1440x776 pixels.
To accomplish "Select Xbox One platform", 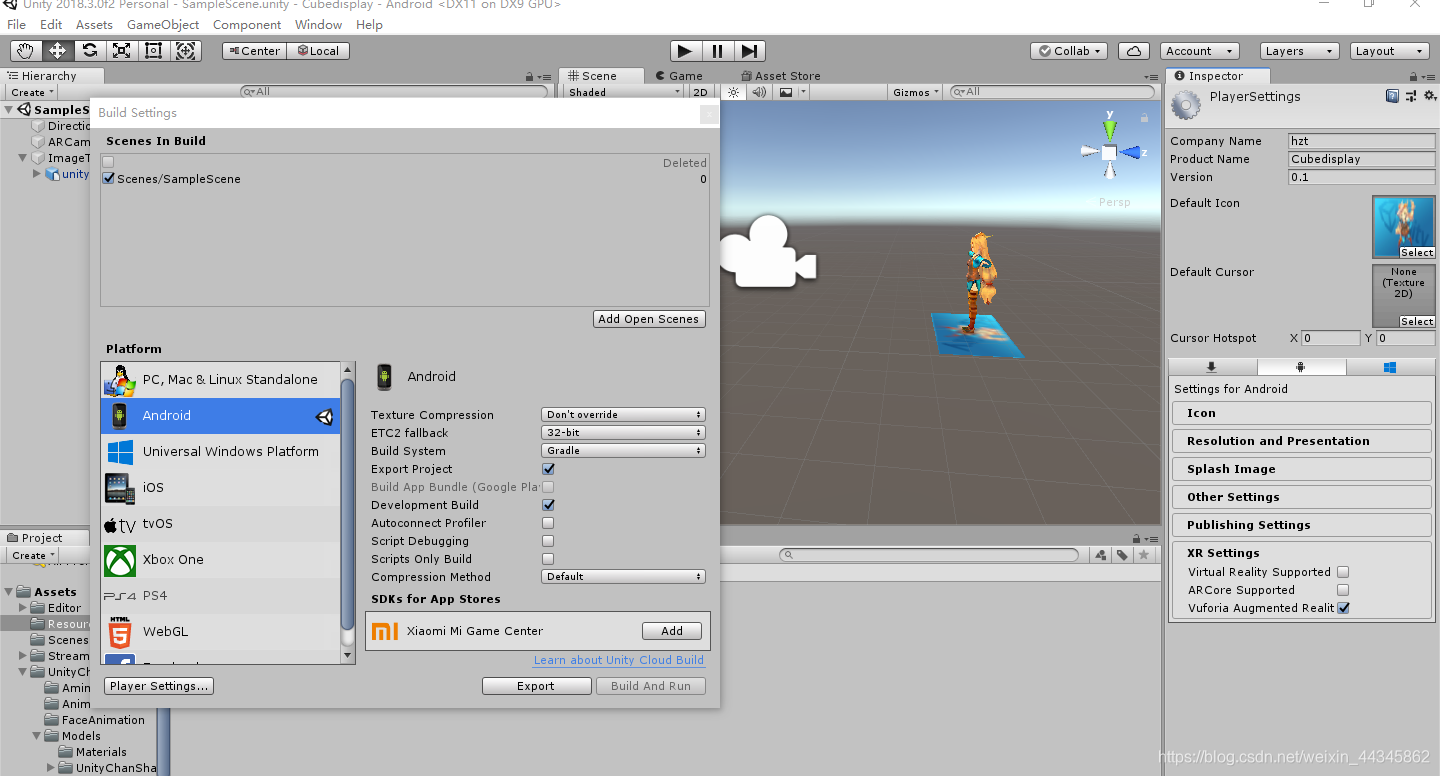I will click(221, 560).
